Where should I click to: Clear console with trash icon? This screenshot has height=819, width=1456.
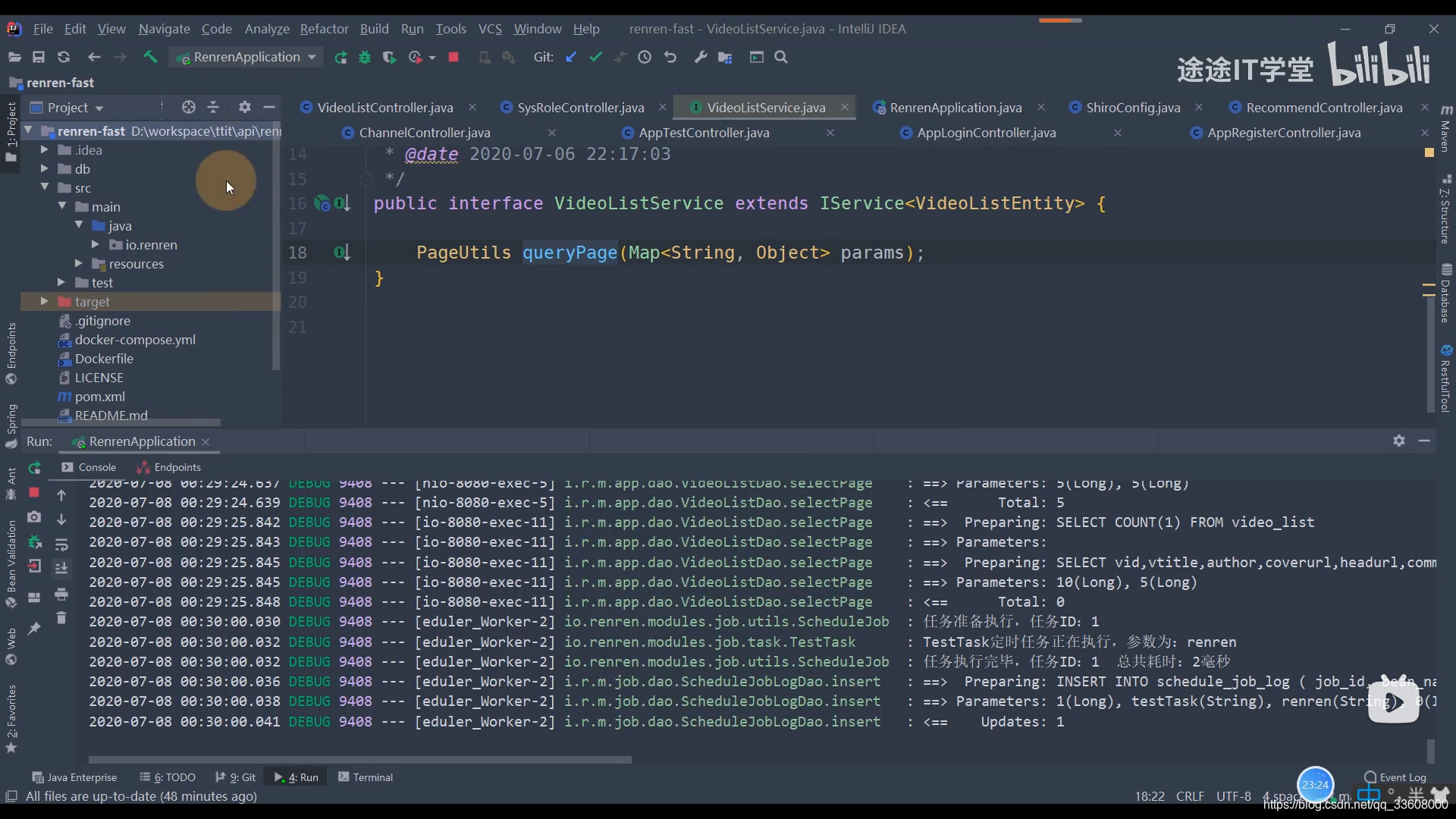click(61, 618)
